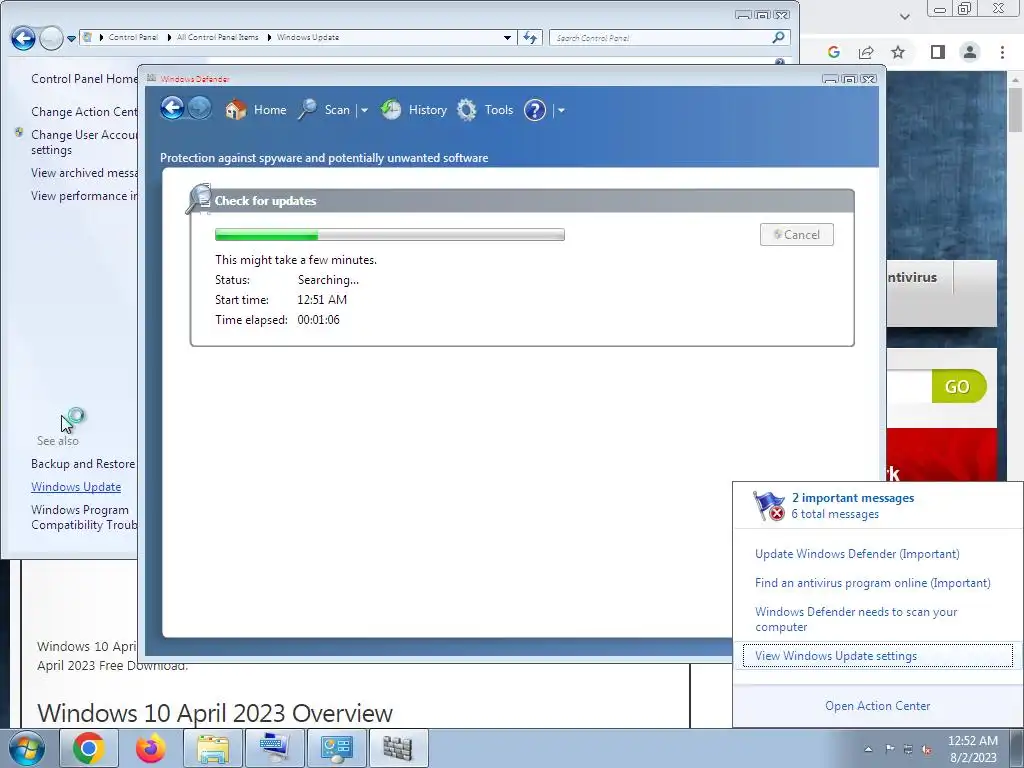Click Google icon in Chrome address bar
The image size is (1024, 768).
(833, 52)
